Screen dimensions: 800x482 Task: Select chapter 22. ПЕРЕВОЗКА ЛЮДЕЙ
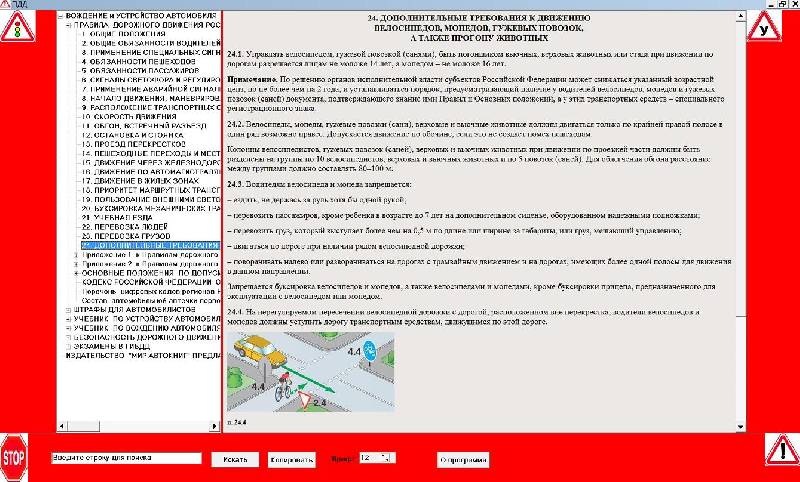point(124,226)
